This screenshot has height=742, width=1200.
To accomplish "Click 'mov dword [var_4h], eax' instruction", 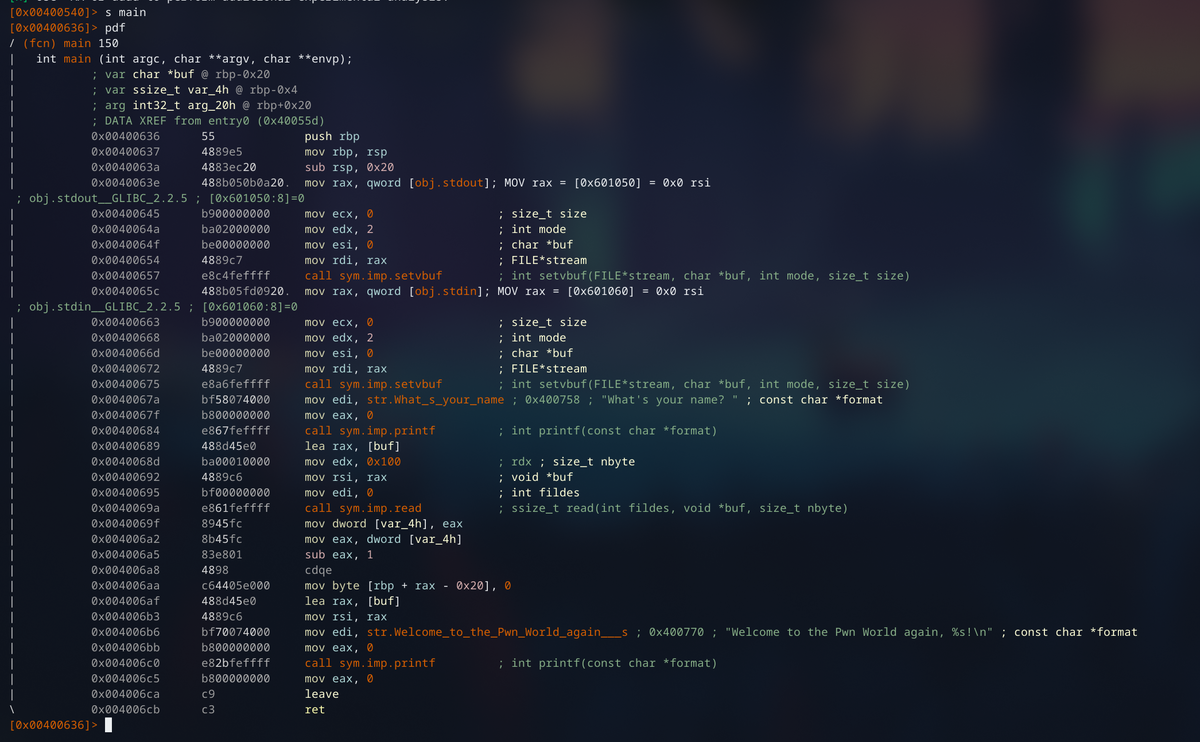I will click(384, 524).
